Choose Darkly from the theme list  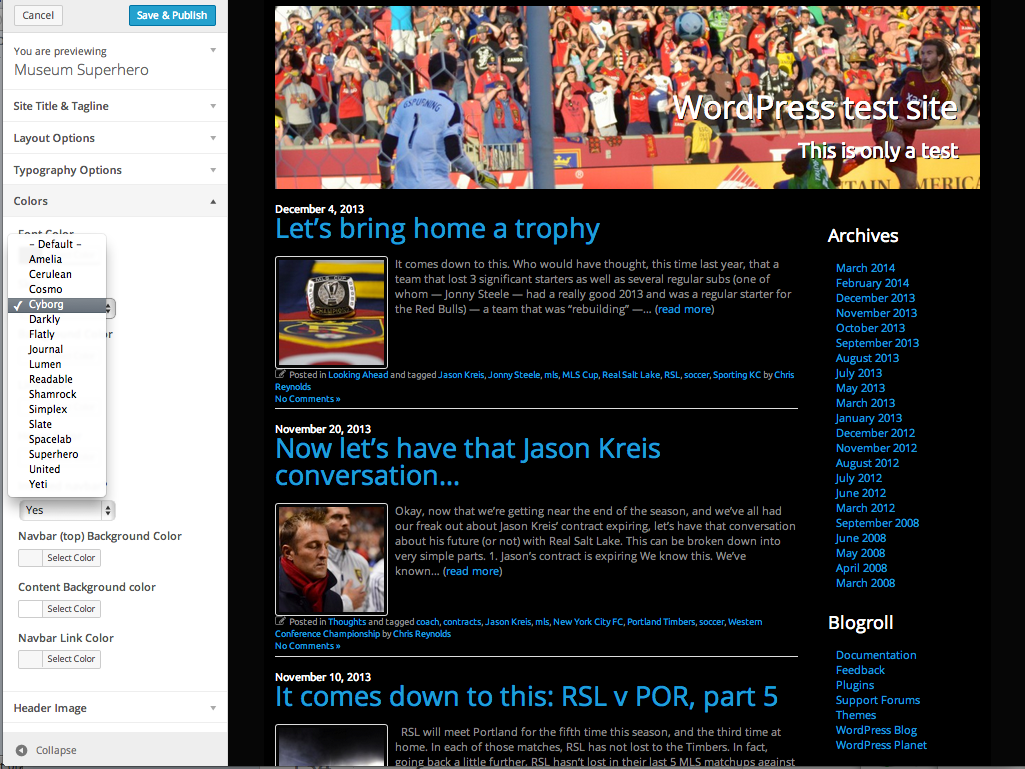[x=45, y=319]
